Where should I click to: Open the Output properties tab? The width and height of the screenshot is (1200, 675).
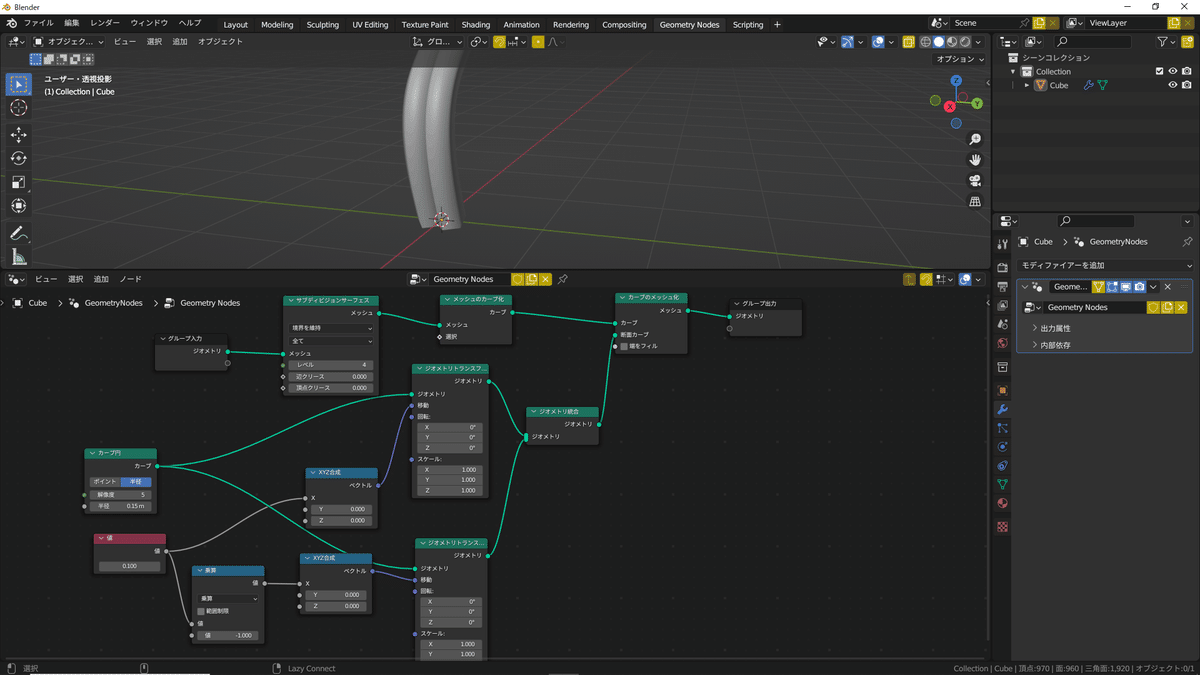point(1003,287)
